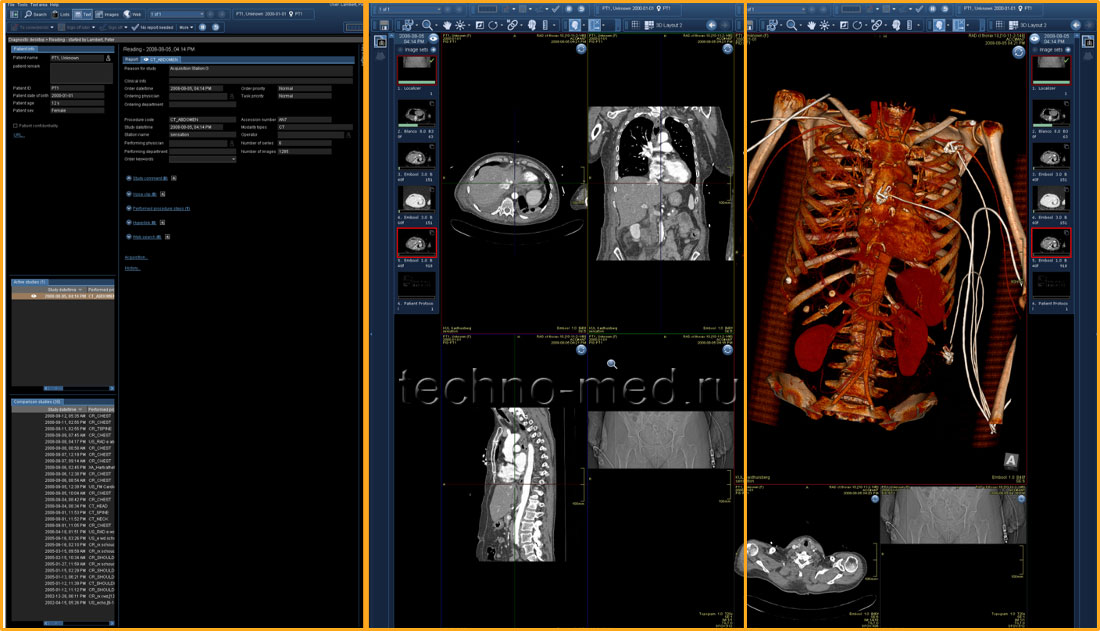This screenshot has height=631, width=1100.
Task: Enable Patient confidentiality checkbox
Action: 16,125
